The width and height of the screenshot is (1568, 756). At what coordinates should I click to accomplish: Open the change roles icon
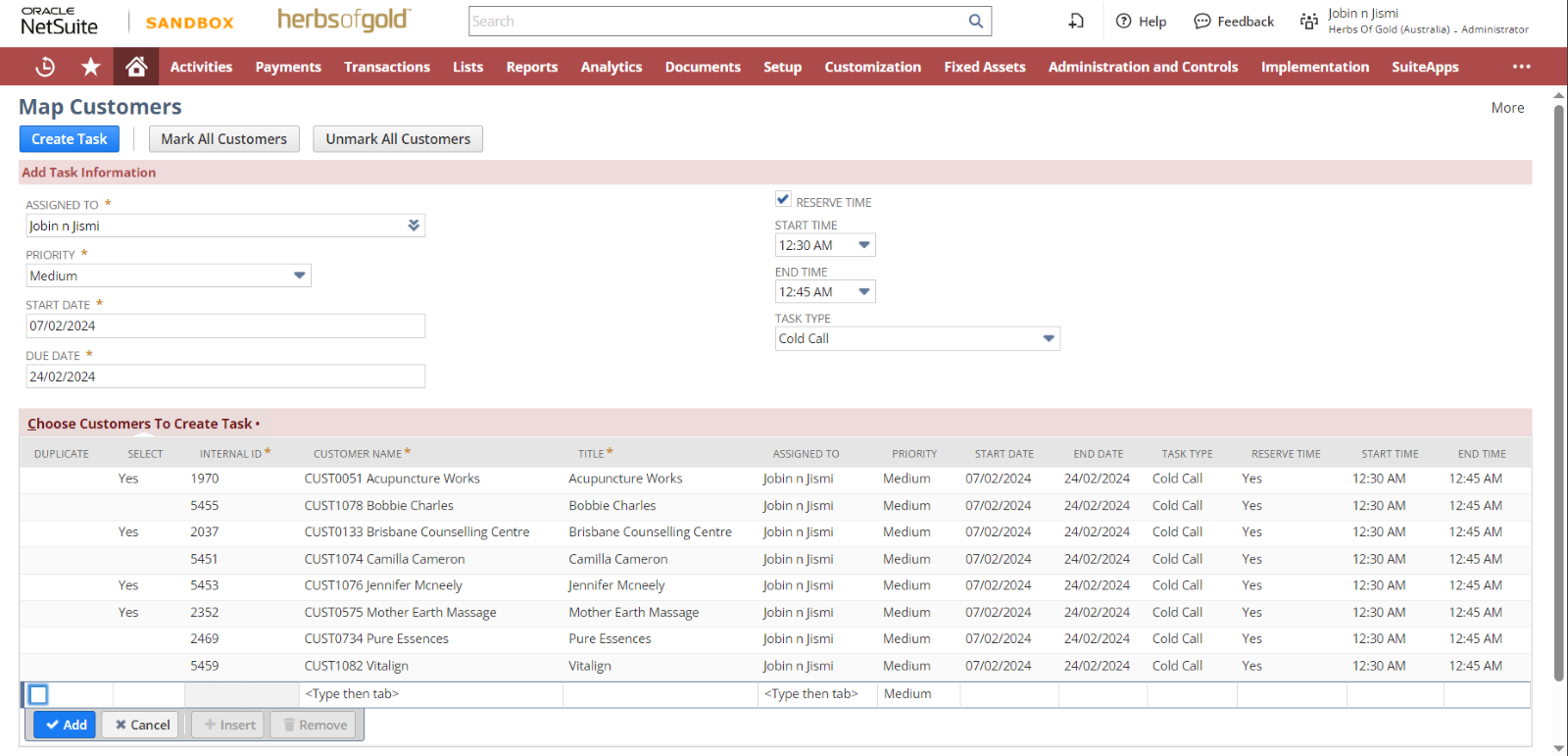coord(1308,22)
